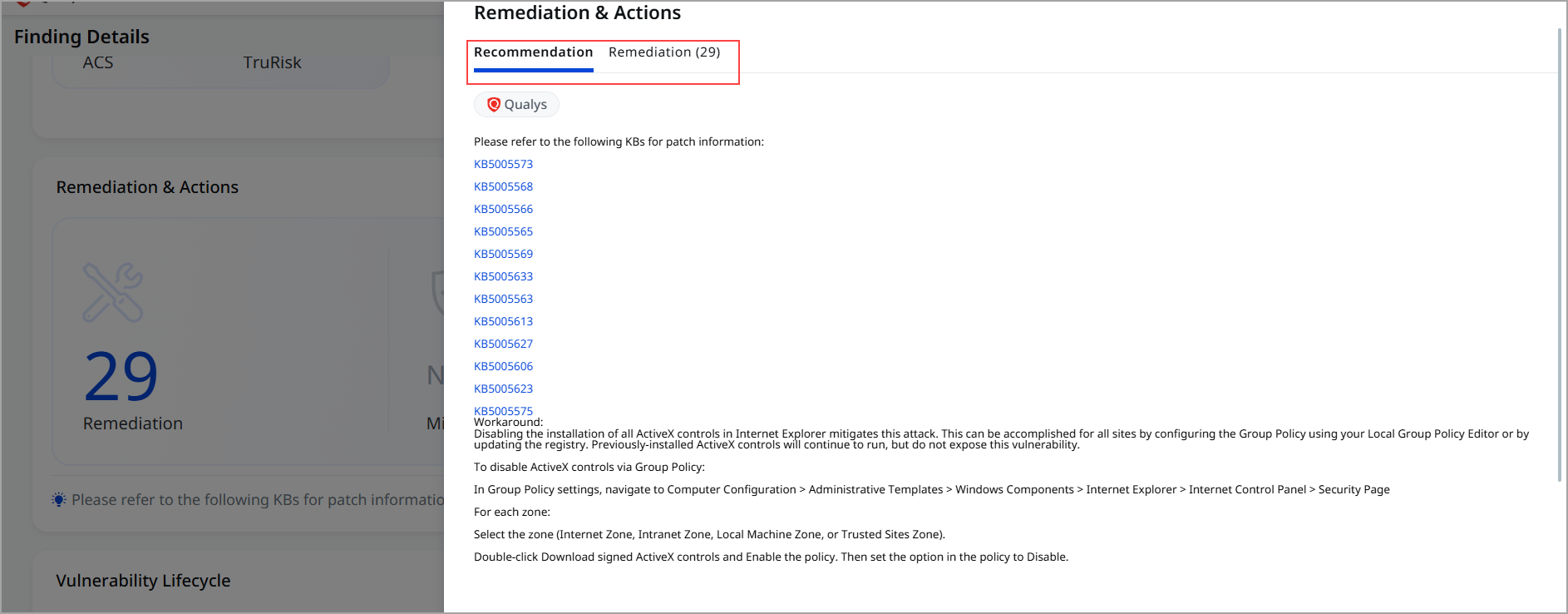Viewport: 1568px width, 614px height.
Task: Click the KB5005627 patch link
Action: [x=503, y=344]
